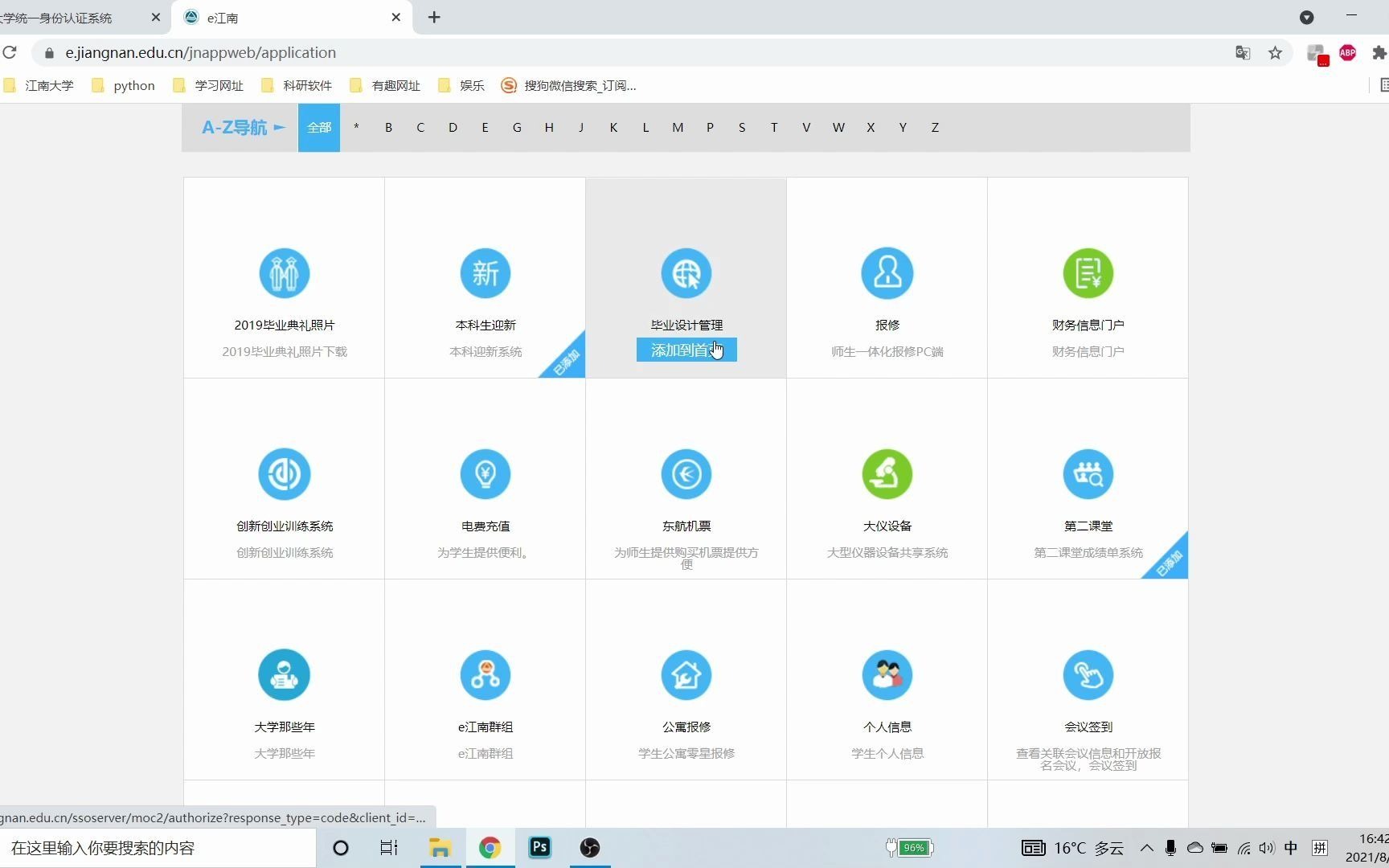Open the 东航机票 euro icon
The height and width of the screenshot is (868, 1389).
[686, 474]
